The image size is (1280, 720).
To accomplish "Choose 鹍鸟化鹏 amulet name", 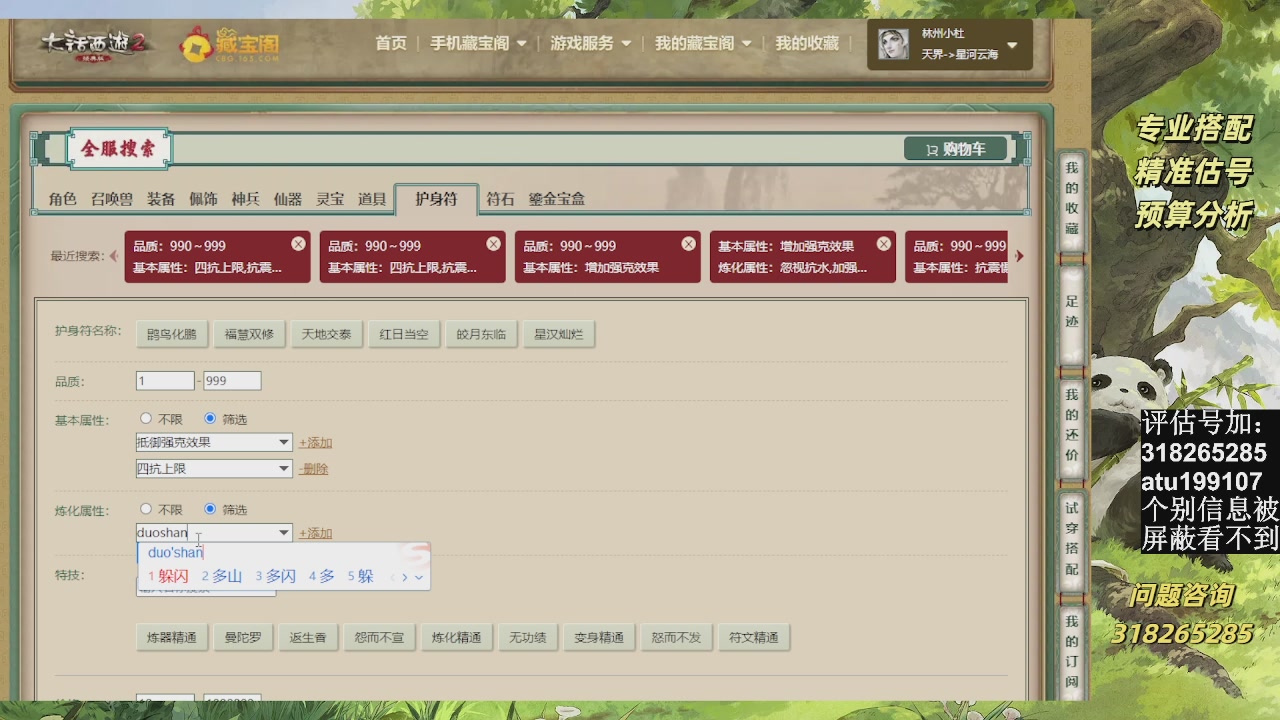I will (171, 334).
